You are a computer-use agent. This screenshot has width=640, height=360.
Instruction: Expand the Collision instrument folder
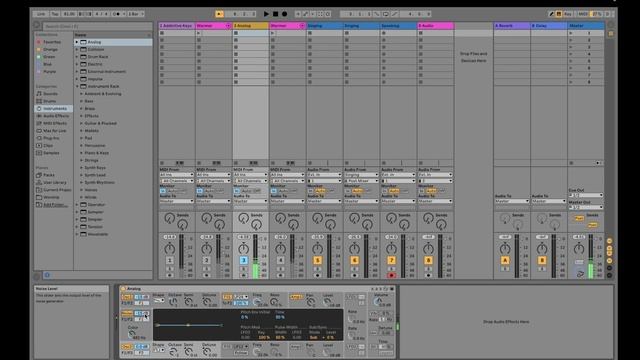77,49
